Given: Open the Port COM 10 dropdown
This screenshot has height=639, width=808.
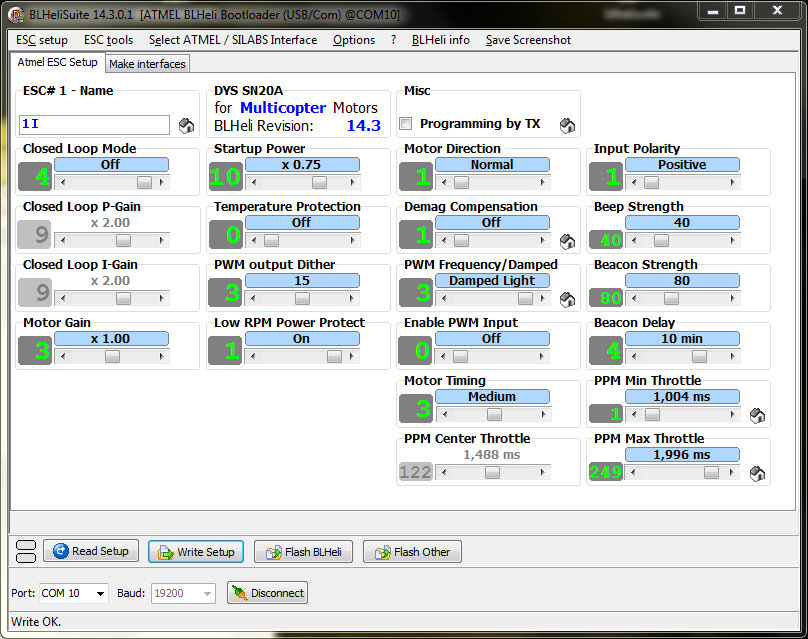Looking at the screenshot, I should click(x=100, y=593).
